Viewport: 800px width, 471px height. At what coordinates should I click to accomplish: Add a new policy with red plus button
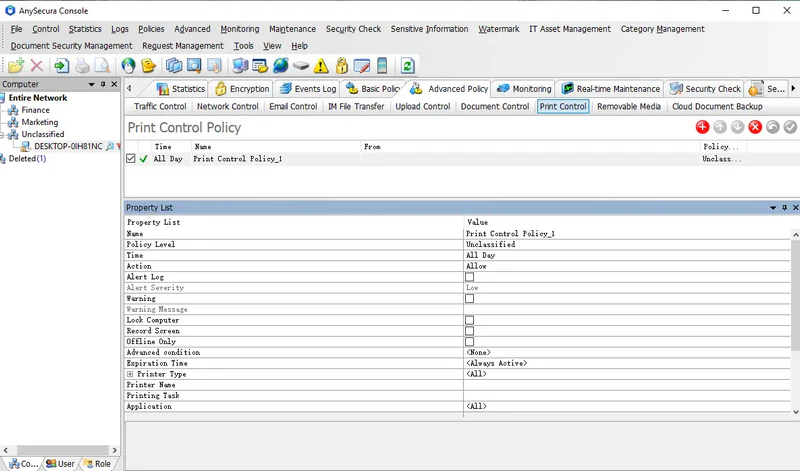click(703, 127)
